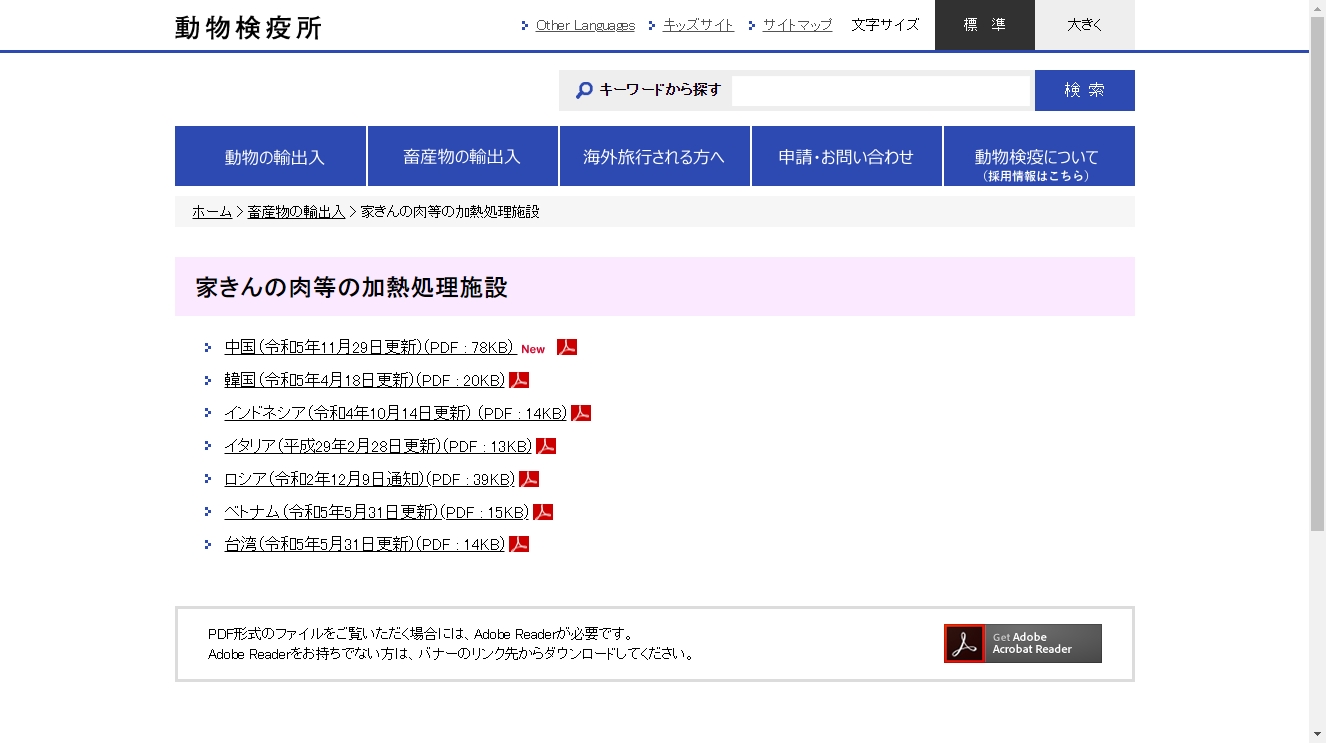The image size is (1326, 743).
Task: Visit the キッズサイト link
Action: tap(698, 25)
